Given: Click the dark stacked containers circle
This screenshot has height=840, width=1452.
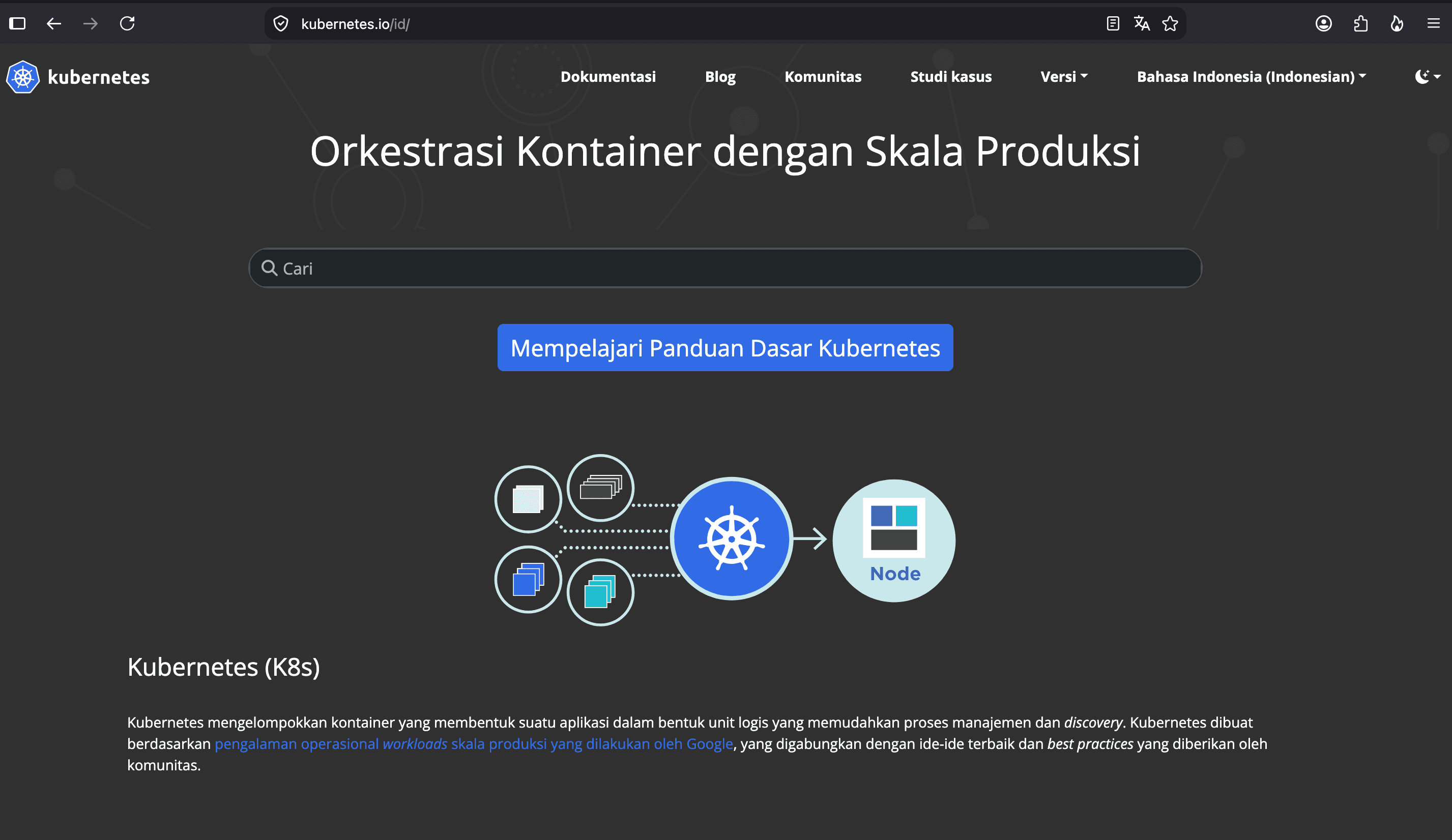Looking at the screenshot, I should coord(600,488).
